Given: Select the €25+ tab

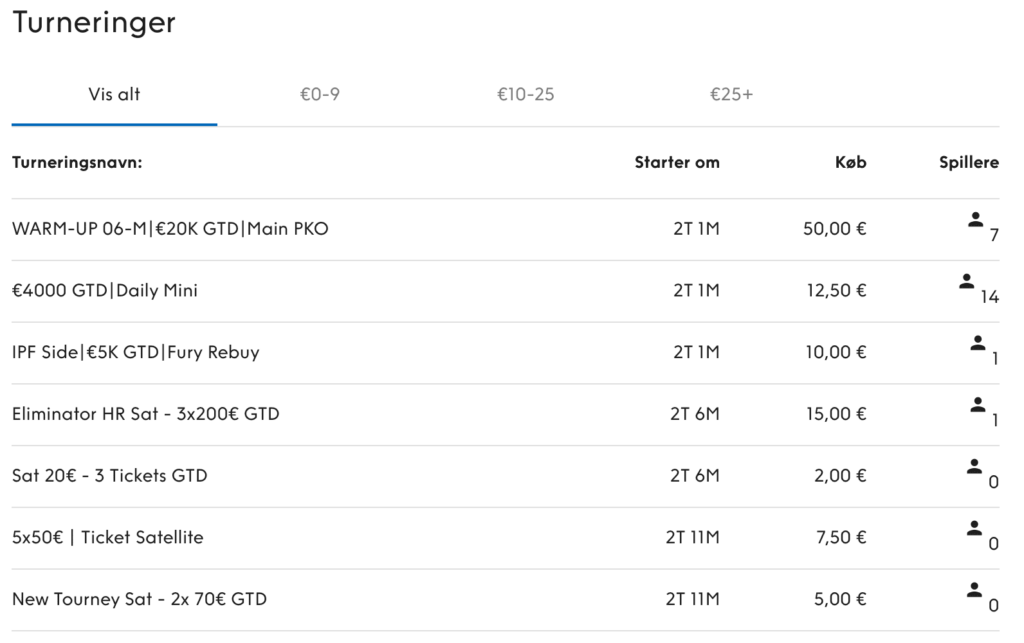Looking at the screenshot, I should (731, 95).
